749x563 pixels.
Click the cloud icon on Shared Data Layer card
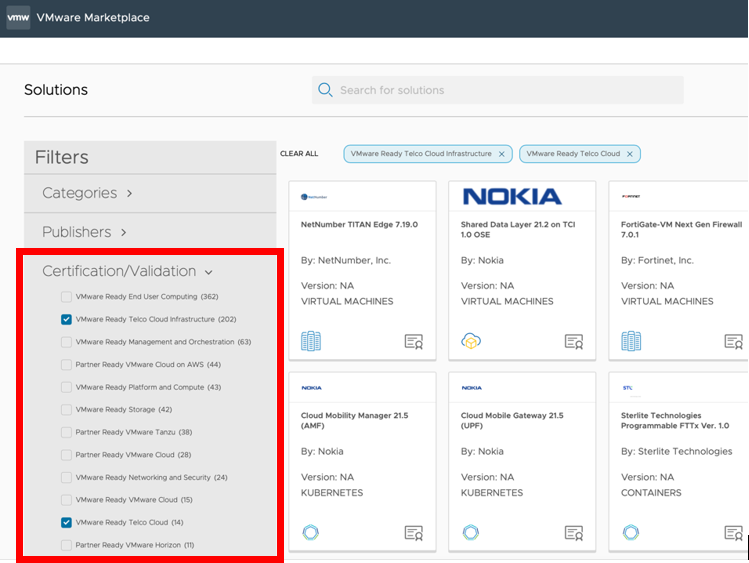[x=471, y=341]
